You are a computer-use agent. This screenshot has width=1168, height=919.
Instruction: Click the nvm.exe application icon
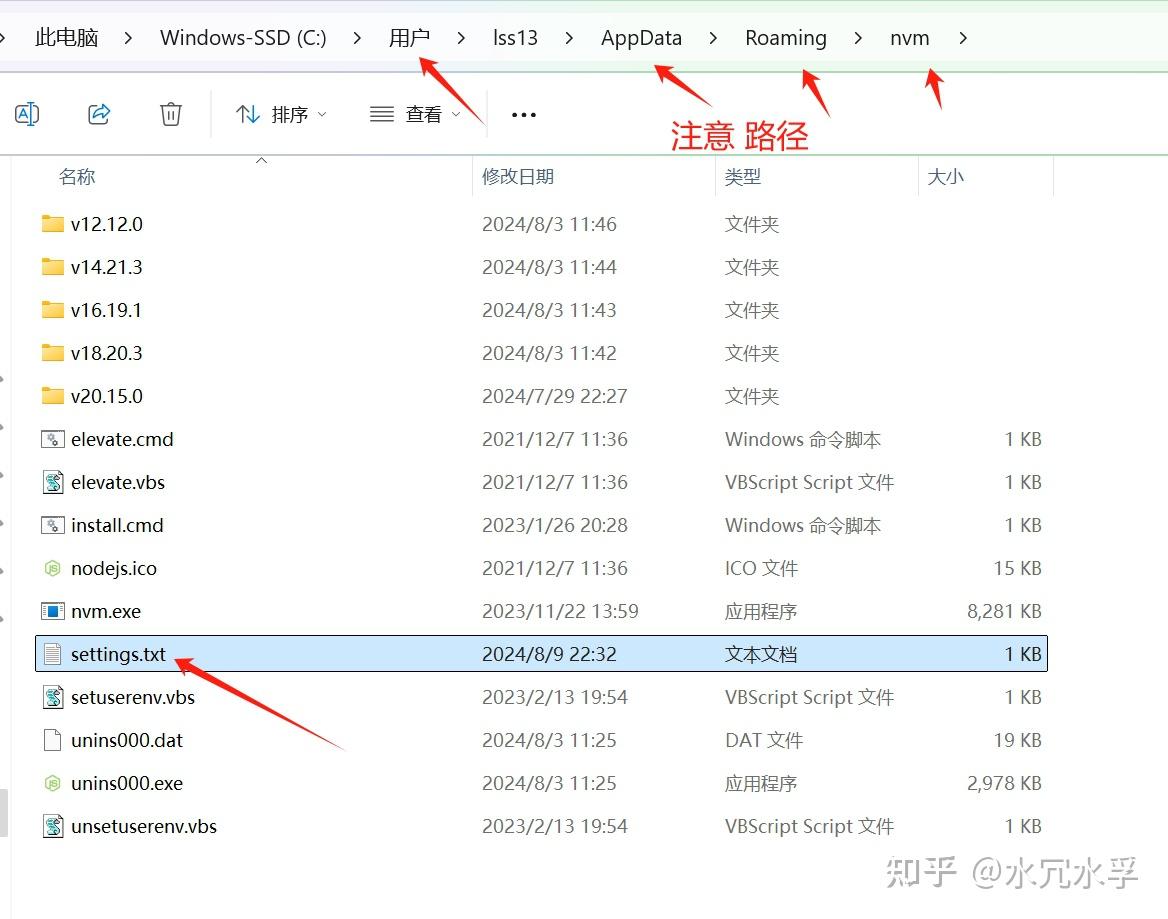tap(53, 611)
